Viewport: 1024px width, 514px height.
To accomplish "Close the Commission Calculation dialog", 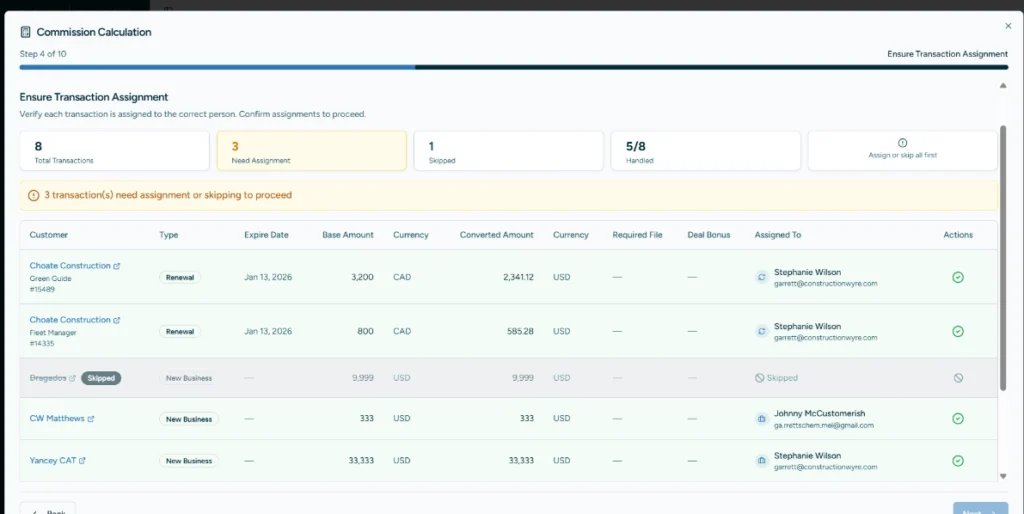I will click(x=1007, y=26).
